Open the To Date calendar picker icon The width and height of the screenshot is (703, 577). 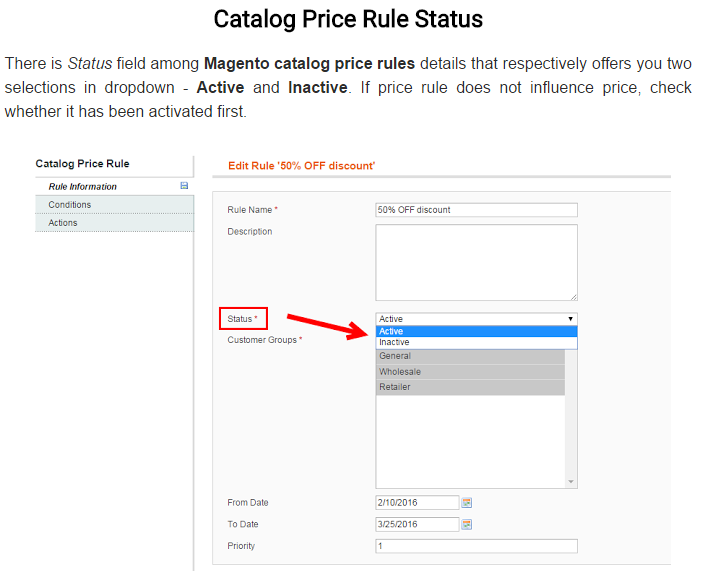click(x=466, y=524)
